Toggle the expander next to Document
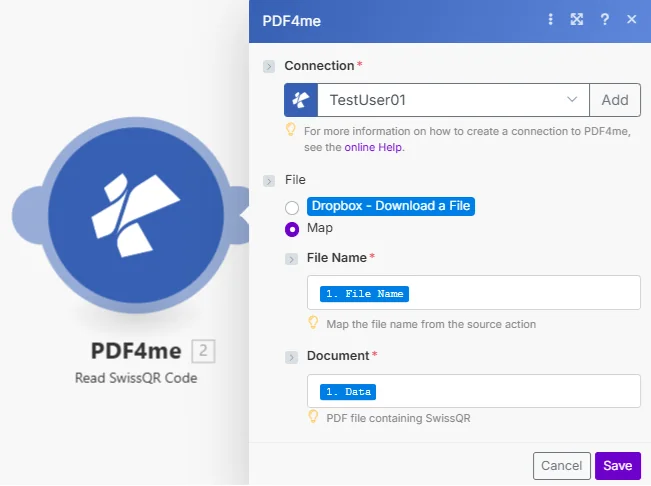 (x=291, y=357)
